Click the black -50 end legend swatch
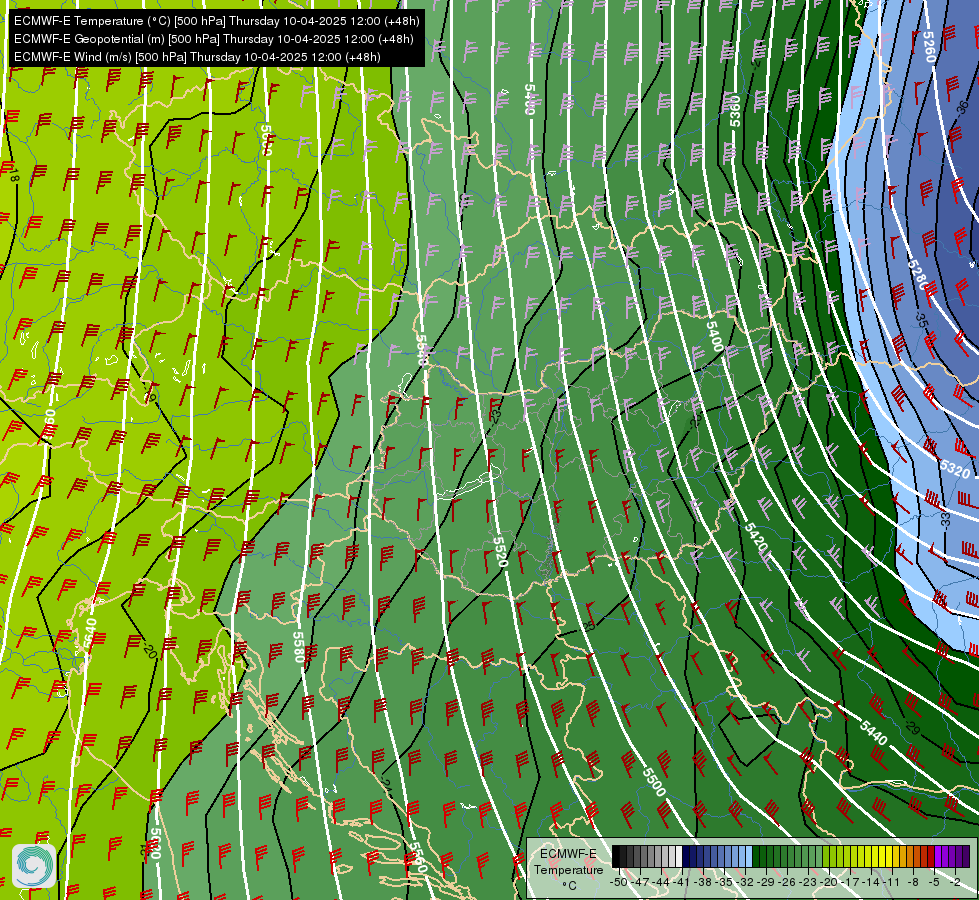The image size is (979, 900). [616, 856]
